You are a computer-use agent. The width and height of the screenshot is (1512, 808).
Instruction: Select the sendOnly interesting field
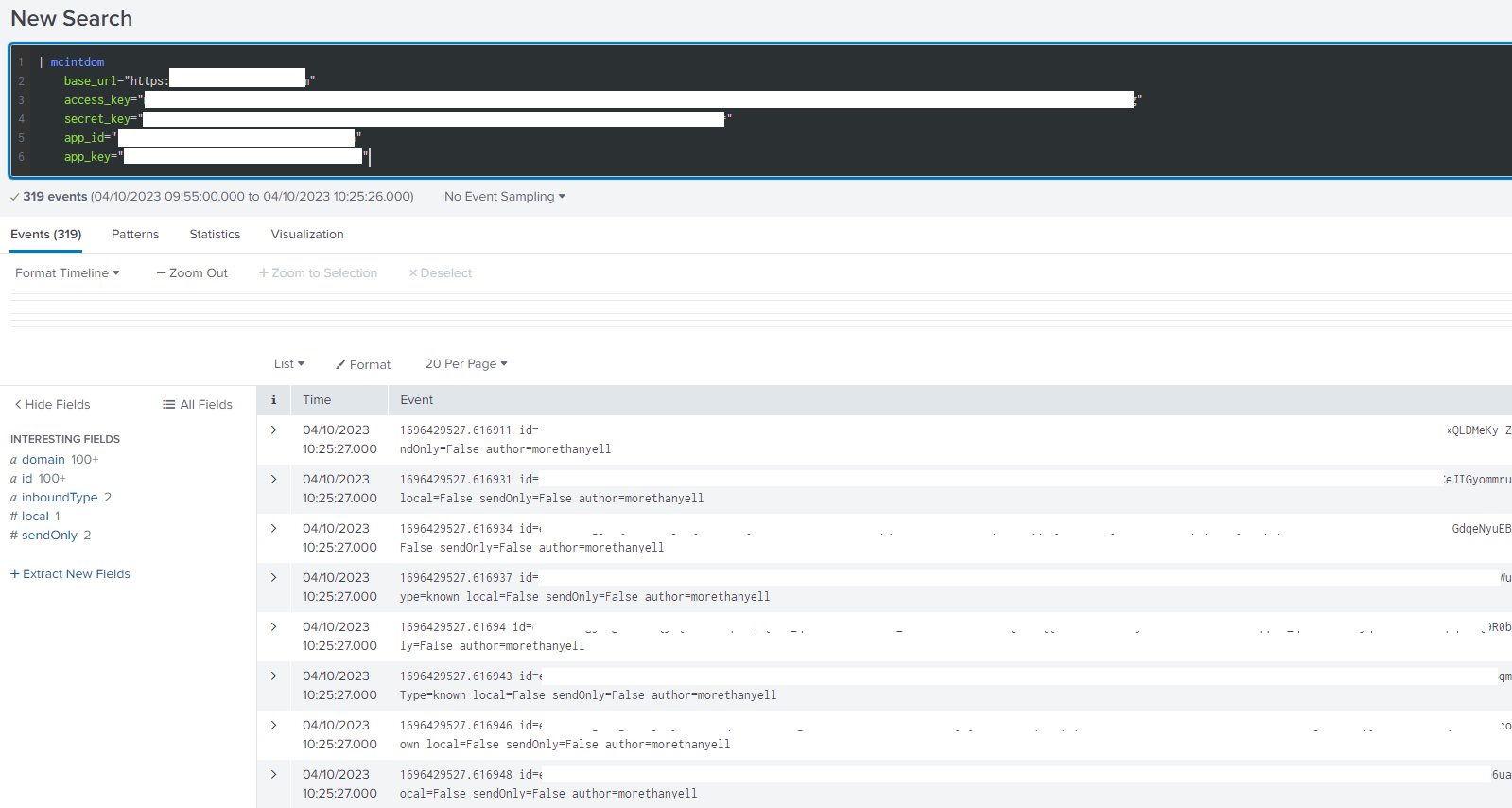(49, 535)
